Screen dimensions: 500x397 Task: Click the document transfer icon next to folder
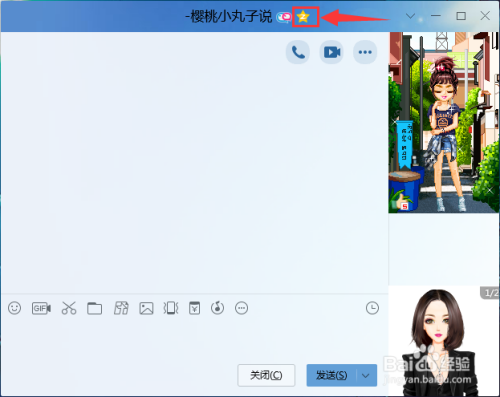click(x=121, y=308)
